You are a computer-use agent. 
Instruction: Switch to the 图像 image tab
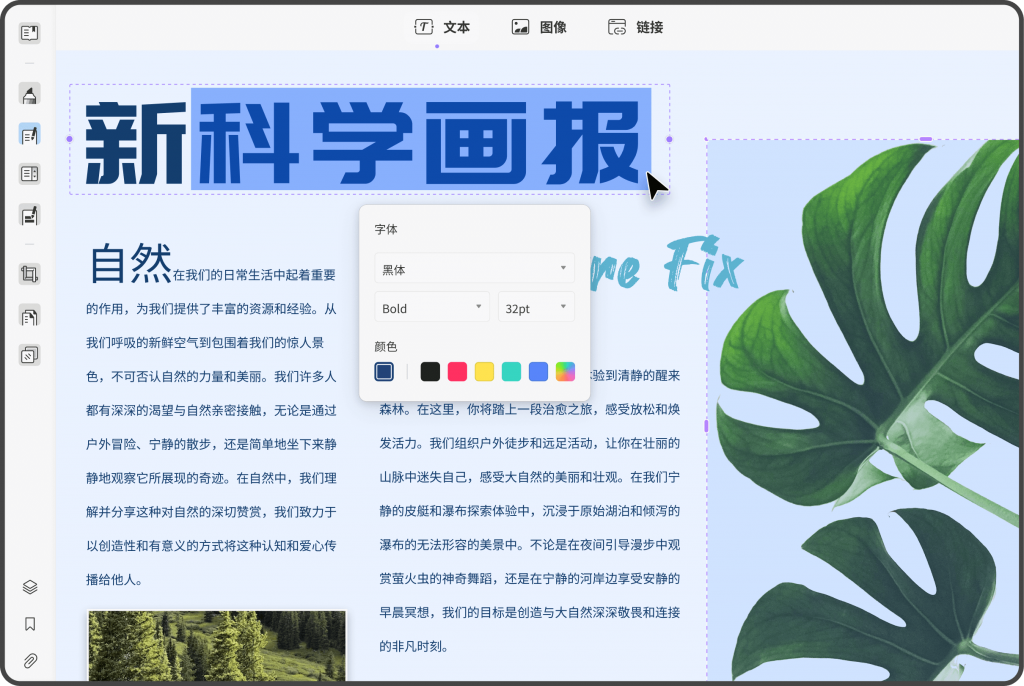[x=539, y=27]
